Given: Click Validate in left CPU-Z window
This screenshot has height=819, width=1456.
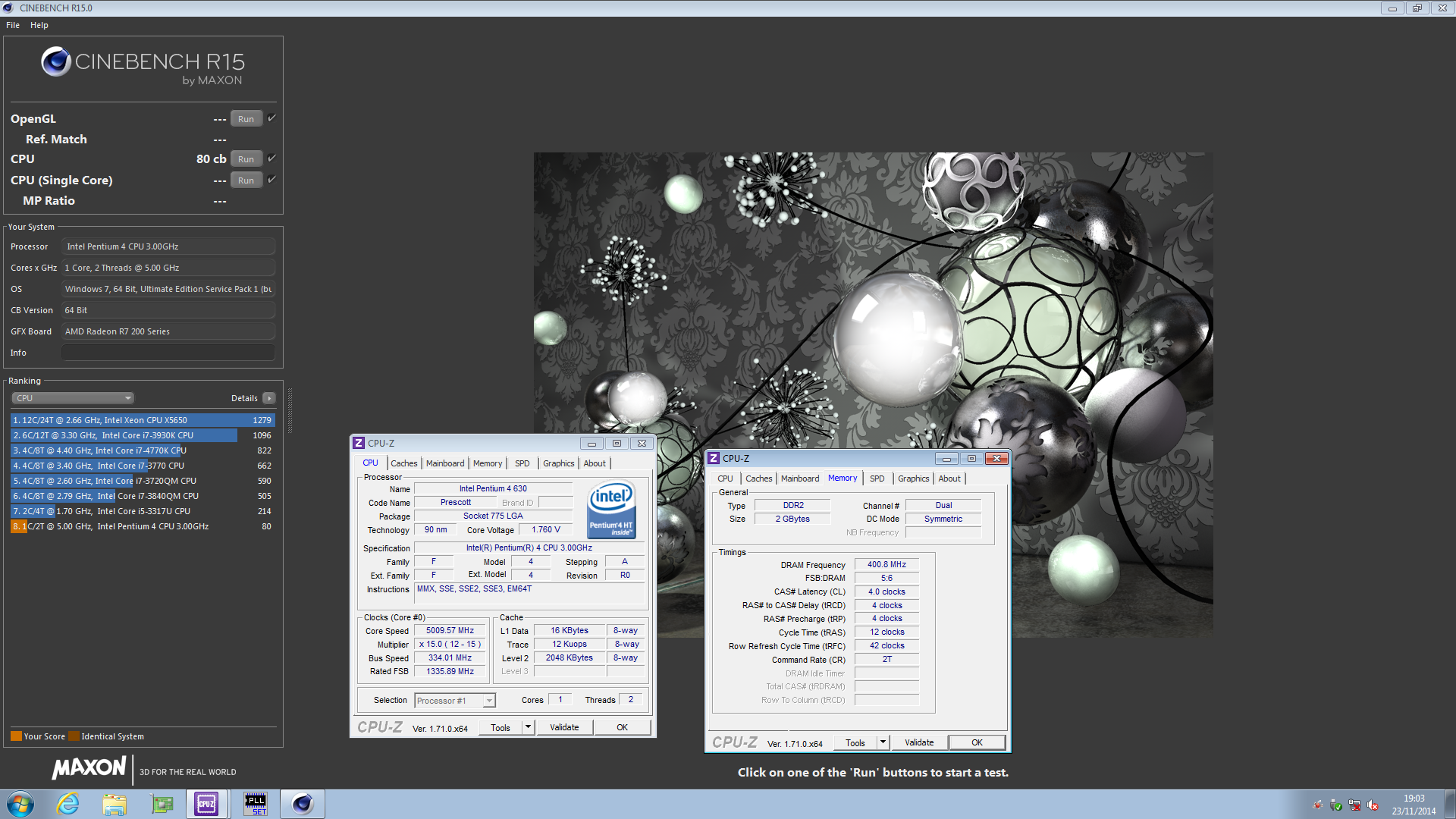Looking at the screenshot, I should [564, 727].
